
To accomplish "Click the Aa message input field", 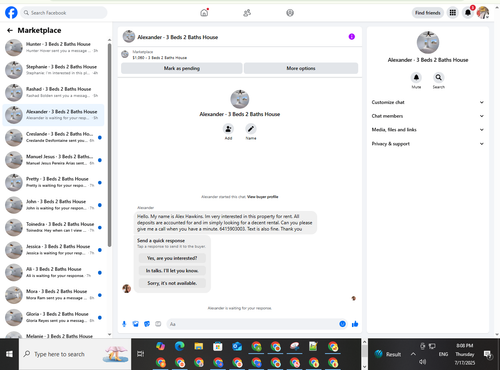I will coord(257,324).
